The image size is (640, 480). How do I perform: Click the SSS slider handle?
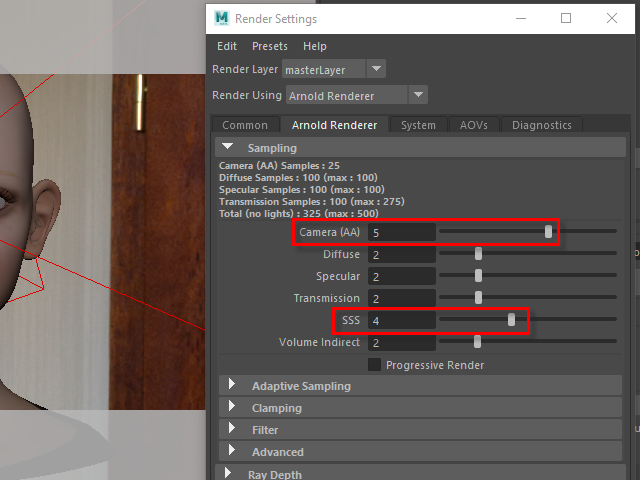pyautogui.click(x=512, y=320)
